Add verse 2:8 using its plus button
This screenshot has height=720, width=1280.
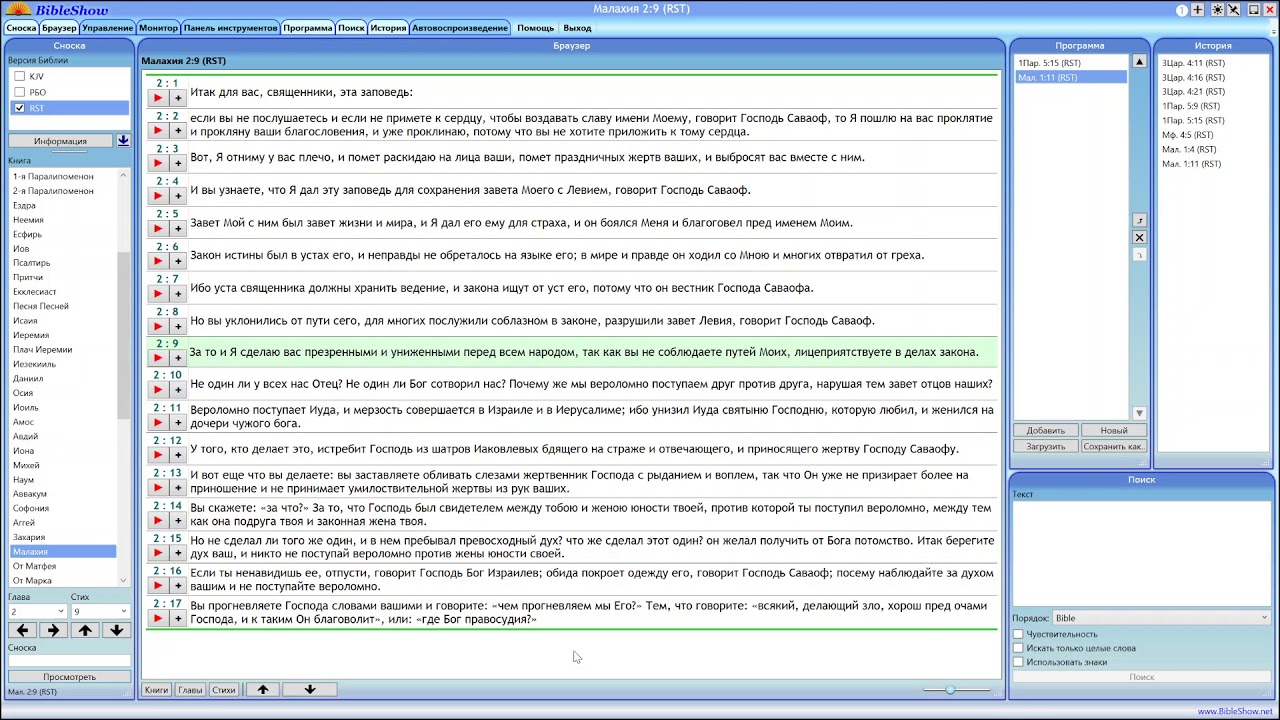[178, 326]
